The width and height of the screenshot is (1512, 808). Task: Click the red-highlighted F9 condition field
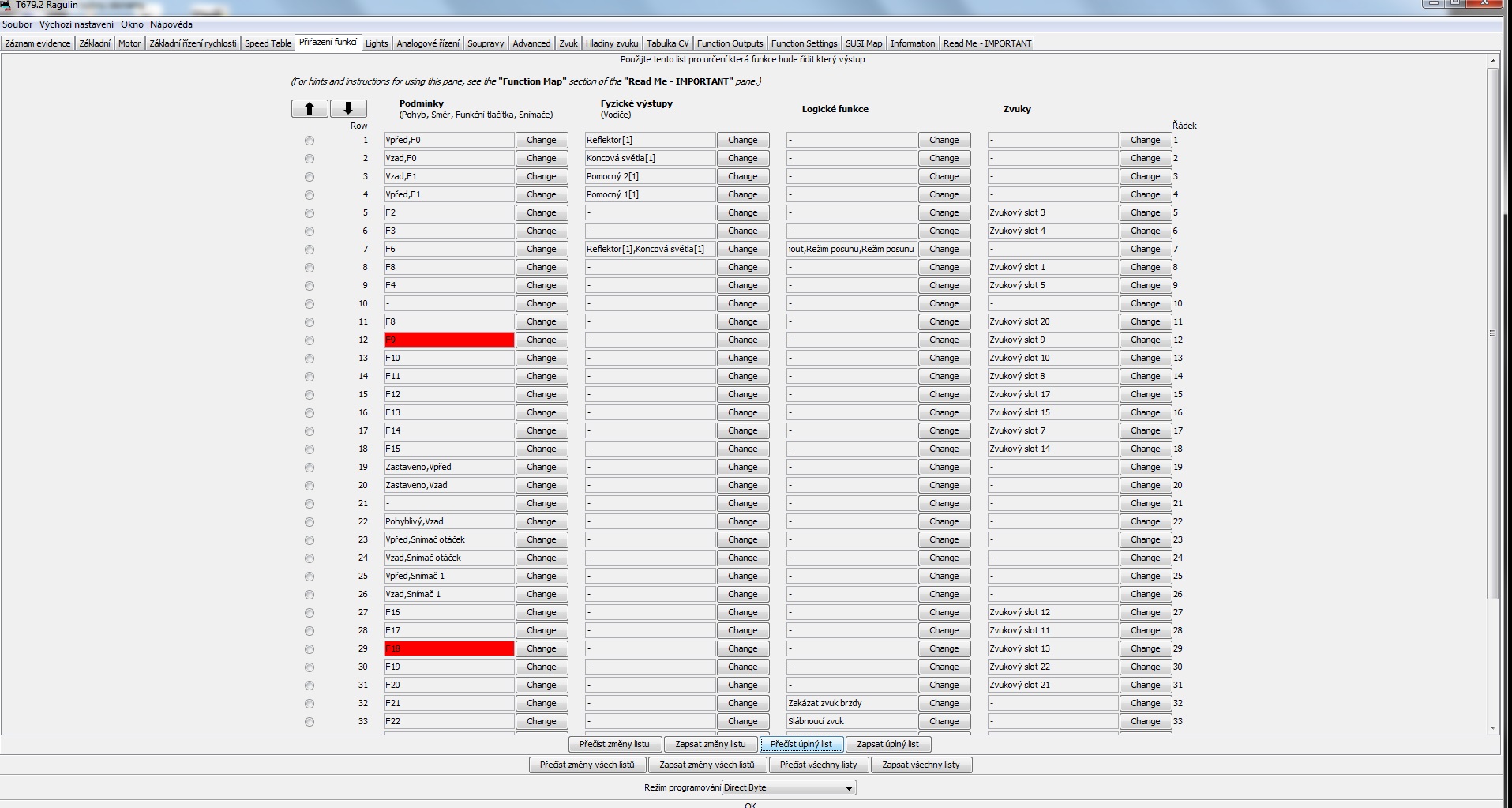pyautogui.click(x=448, y=340)
